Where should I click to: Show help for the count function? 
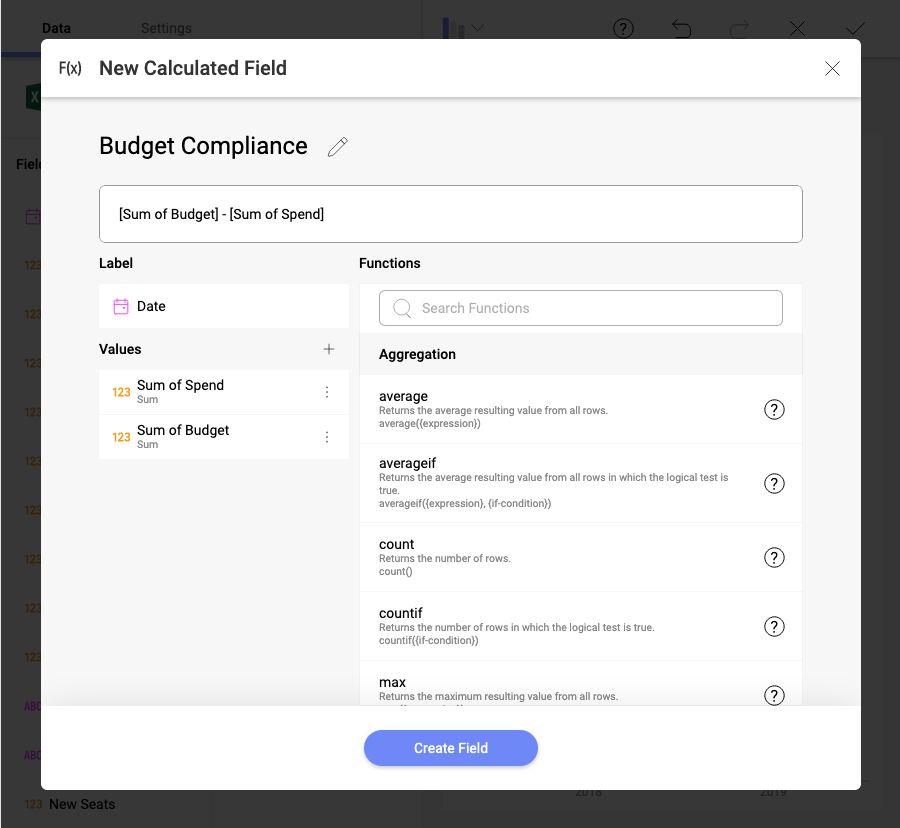click(x=773, y=557)
